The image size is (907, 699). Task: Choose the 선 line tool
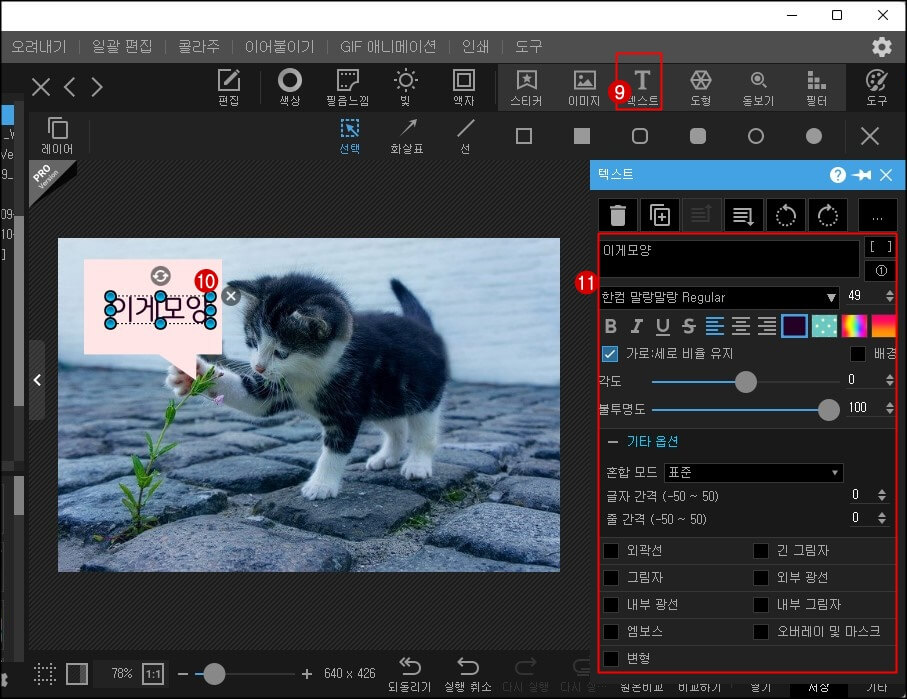pyautogui.click(x=465, y=137)
